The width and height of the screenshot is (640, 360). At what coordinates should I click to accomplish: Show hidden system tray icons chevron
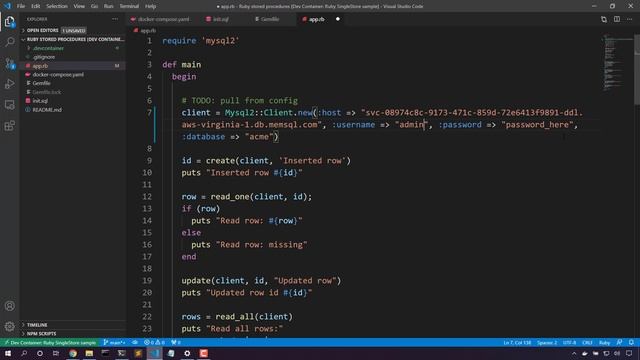pyautogui.click(x=574, y=353)
